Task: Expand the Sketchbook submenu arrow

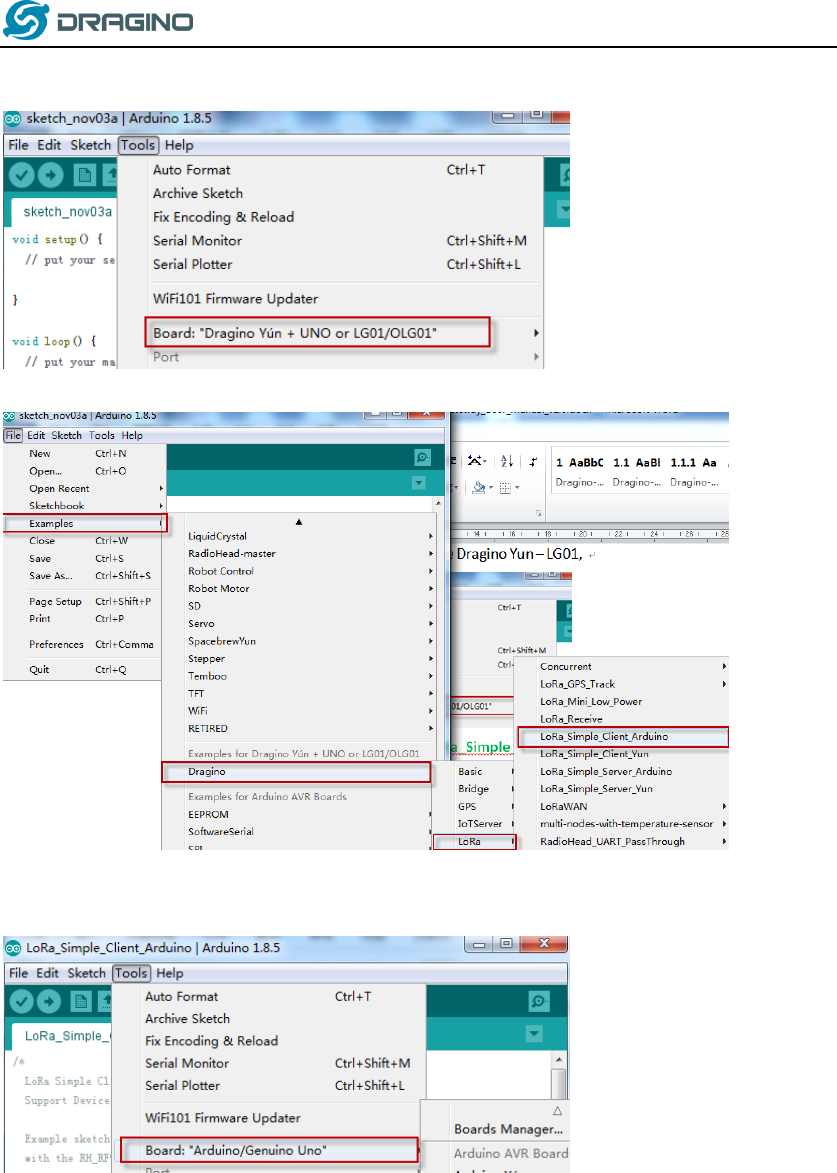Action: (161, 506)
